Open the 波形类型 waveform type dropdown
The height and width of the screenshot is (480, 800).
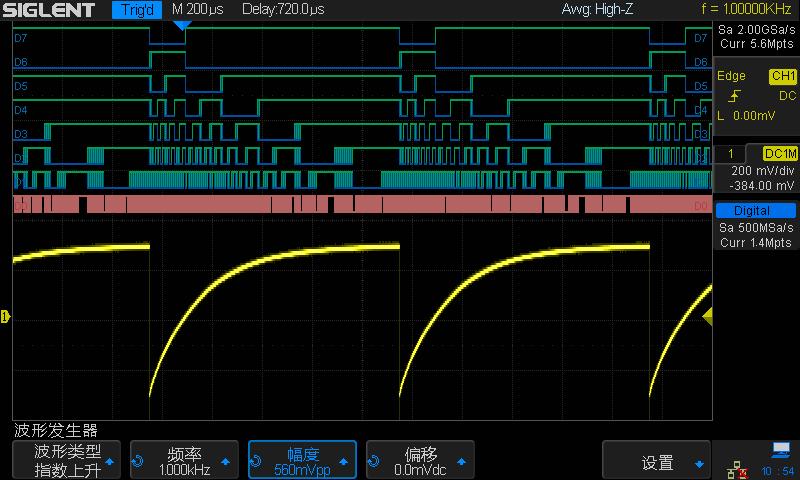pos(67,462)
